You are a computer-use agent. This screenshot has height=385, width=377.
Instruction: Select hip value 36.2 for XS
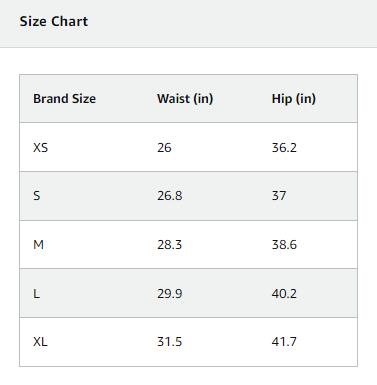click(284, 147)
